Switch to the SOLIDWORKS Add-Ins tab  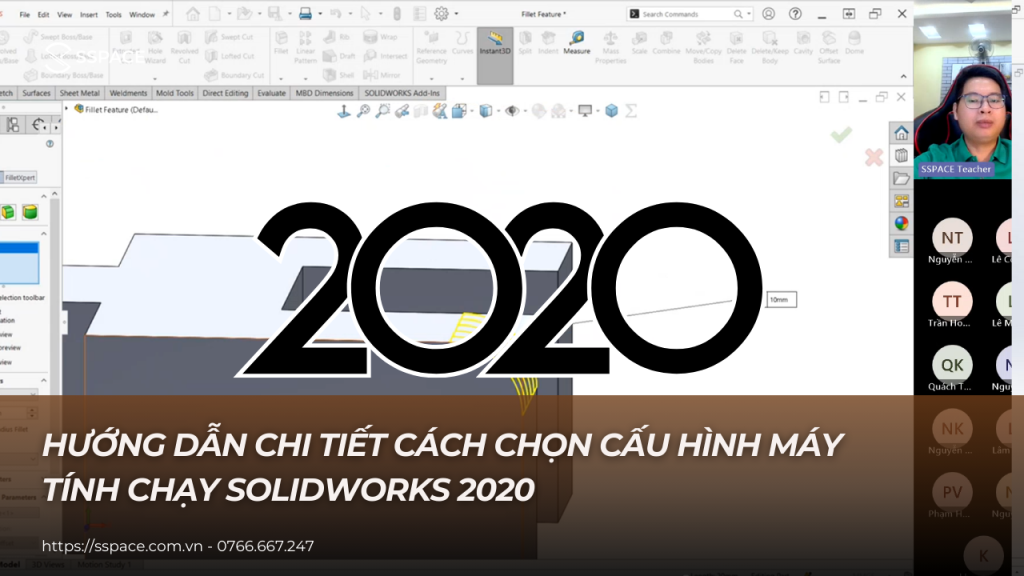tap(402, 93)
